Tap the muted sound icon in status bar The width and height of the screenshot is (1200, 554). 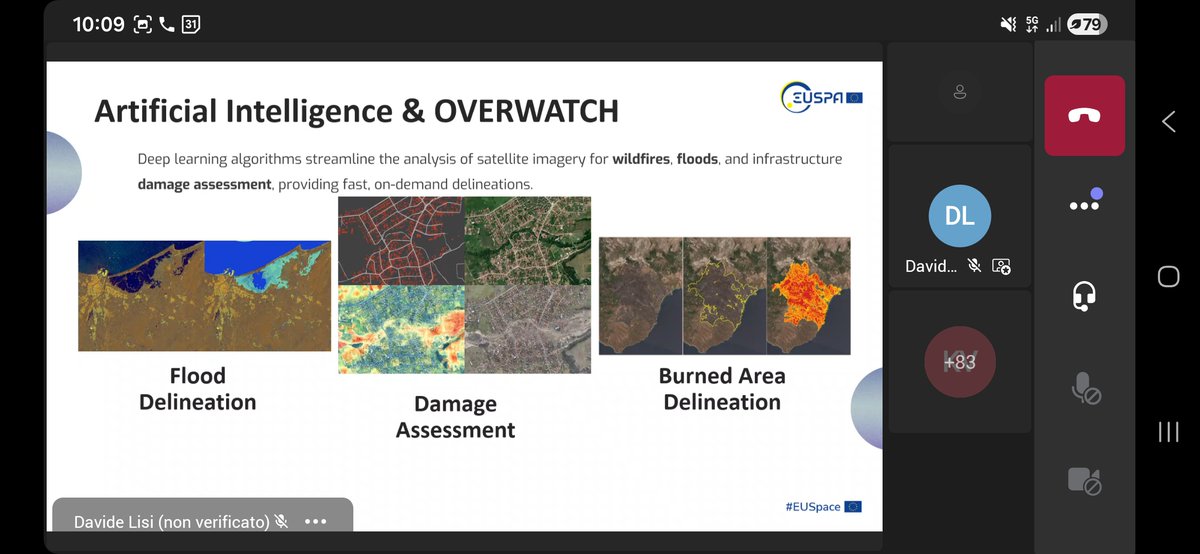coord(1007,25)
